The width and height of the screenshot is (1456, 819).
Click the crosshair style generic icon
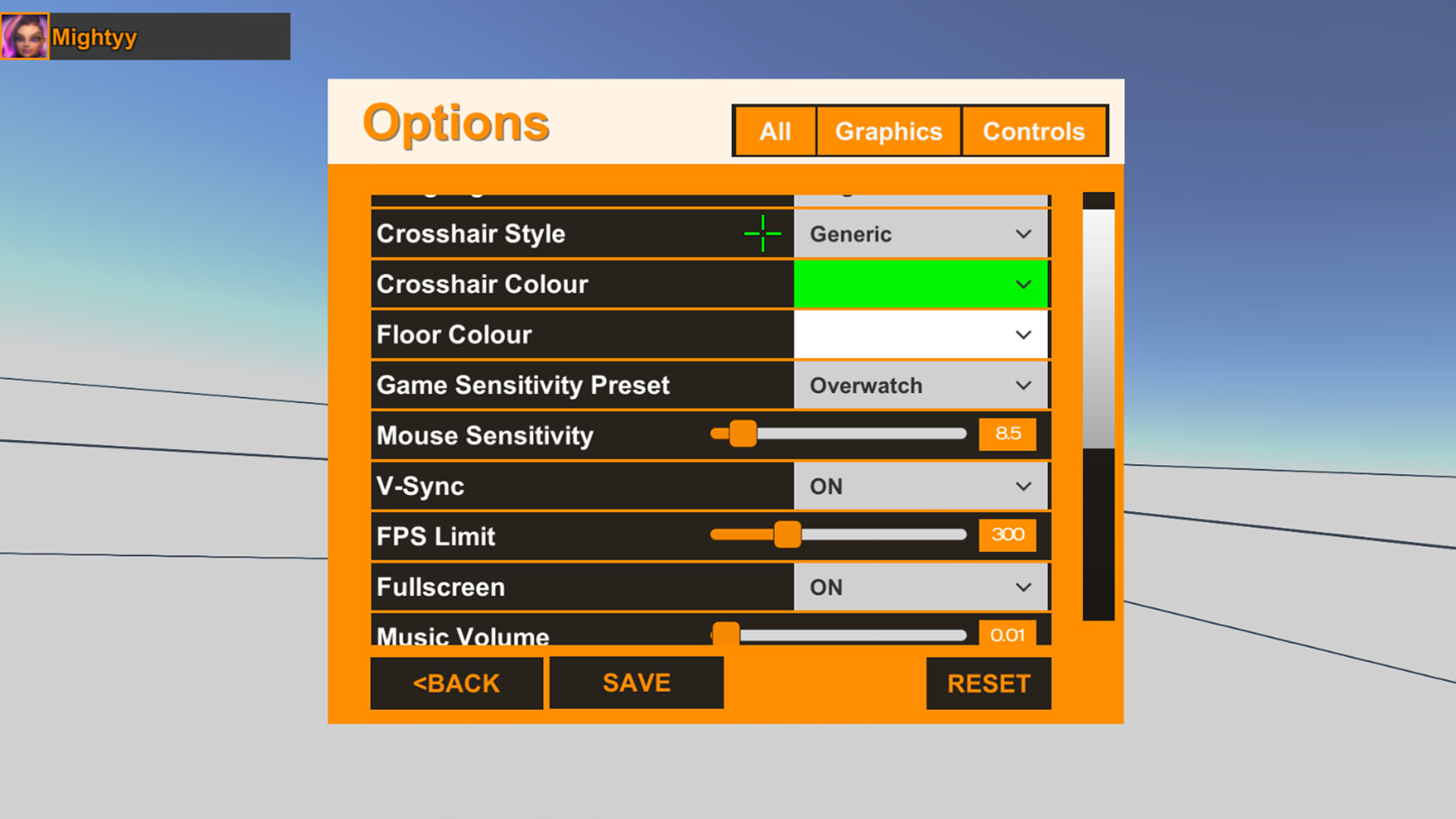coord(762,232)
